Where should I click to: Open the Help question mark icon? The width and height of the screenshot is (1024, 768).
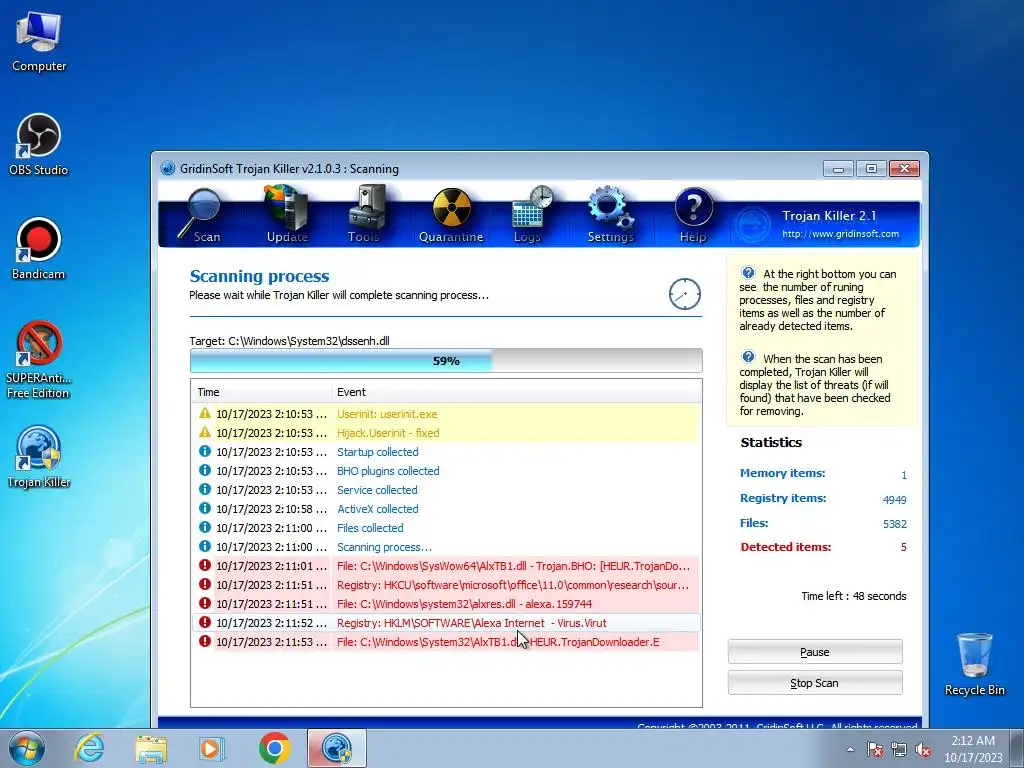click(x=693, y=216)
